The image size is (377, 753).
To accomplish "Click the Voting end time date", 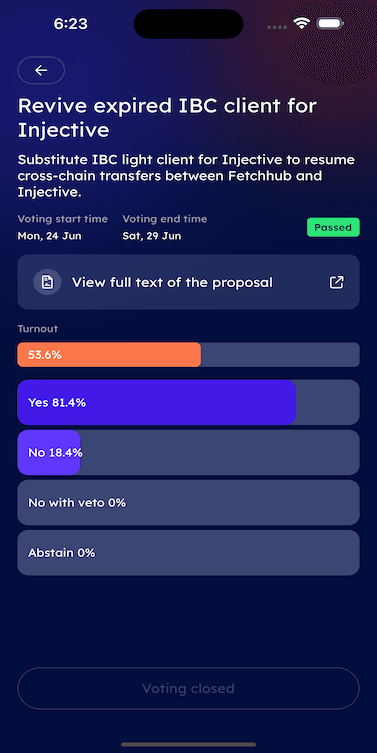I will (x=152, y=236).
